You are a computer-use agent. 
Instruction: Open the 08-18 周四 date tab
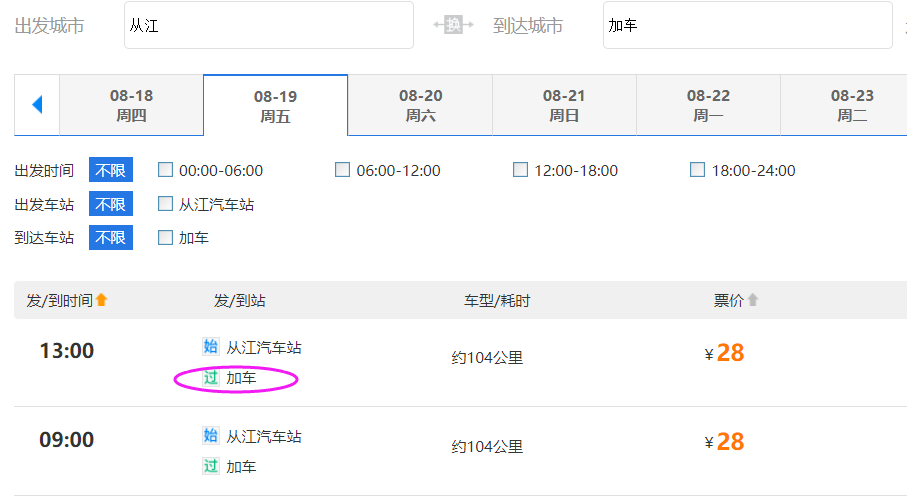coord(131,105)
